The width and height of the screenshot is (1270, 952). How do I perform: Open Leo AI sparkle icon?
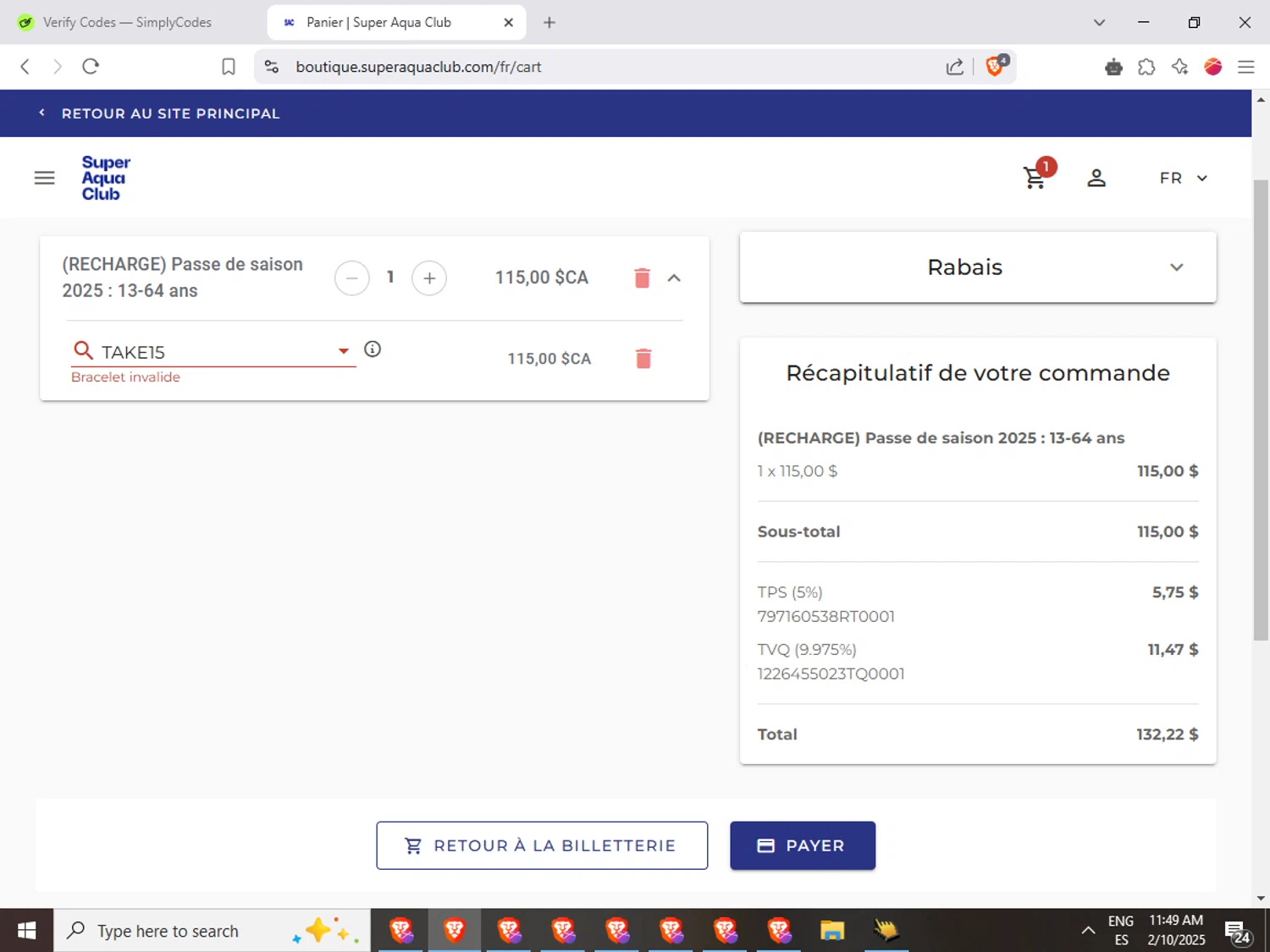[1179, 67]
